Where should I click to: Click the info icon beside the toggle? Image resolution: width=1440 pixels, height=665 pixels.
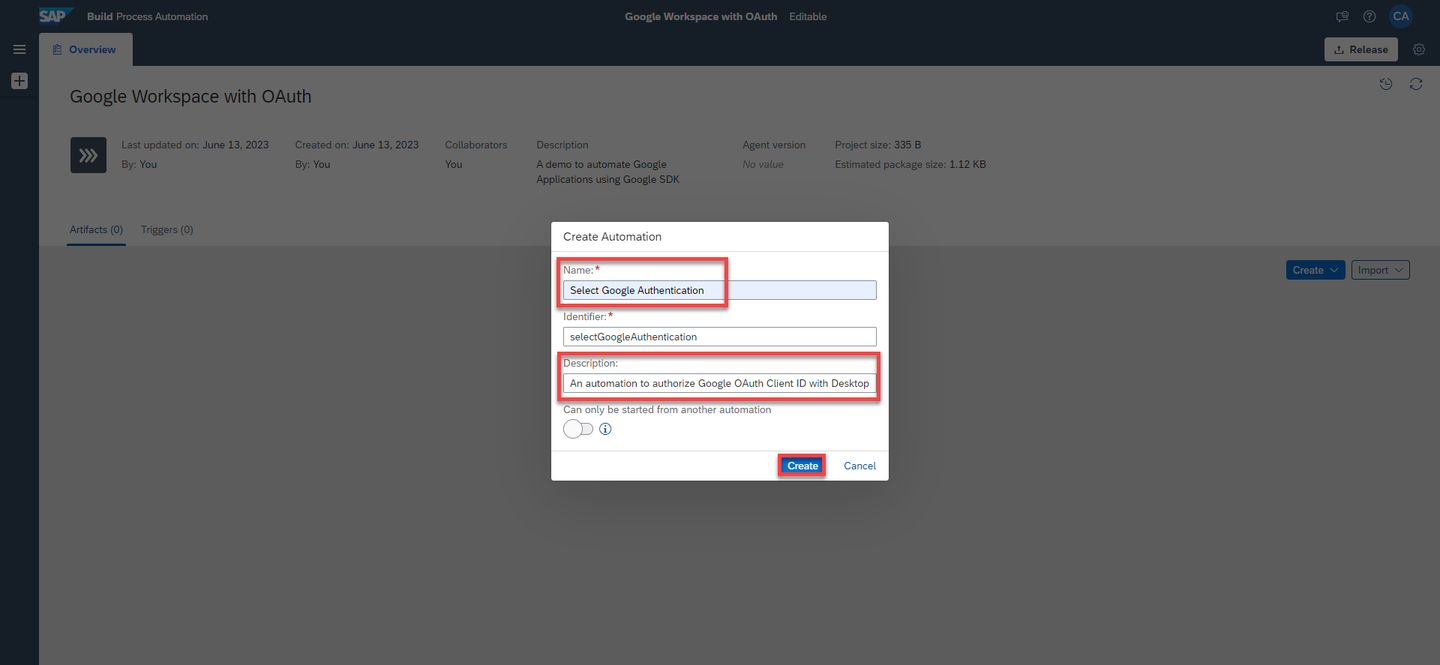[605, 429]
